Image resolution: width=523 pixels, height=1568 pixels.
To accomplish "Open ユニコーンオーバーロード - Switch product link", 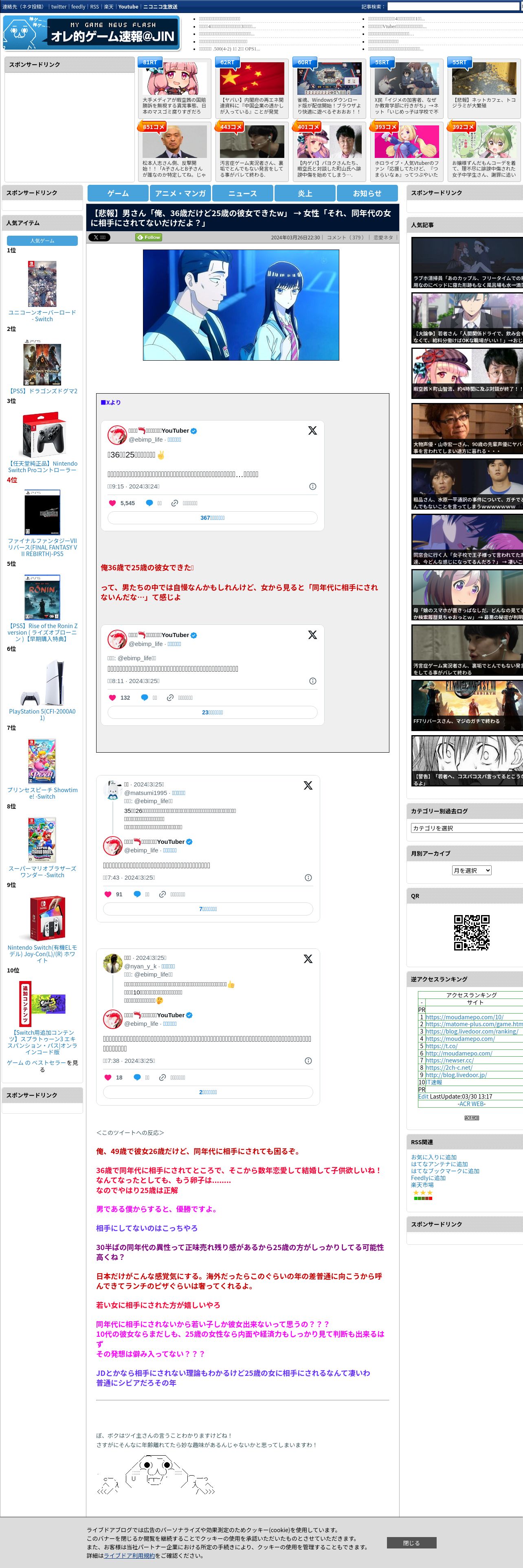I will tap(42, 315).
